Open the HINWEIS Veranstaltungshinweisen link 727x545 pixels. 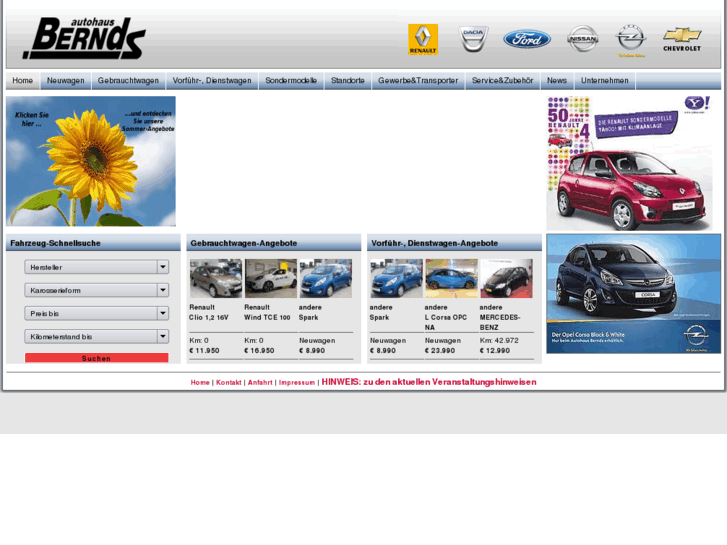429,382
